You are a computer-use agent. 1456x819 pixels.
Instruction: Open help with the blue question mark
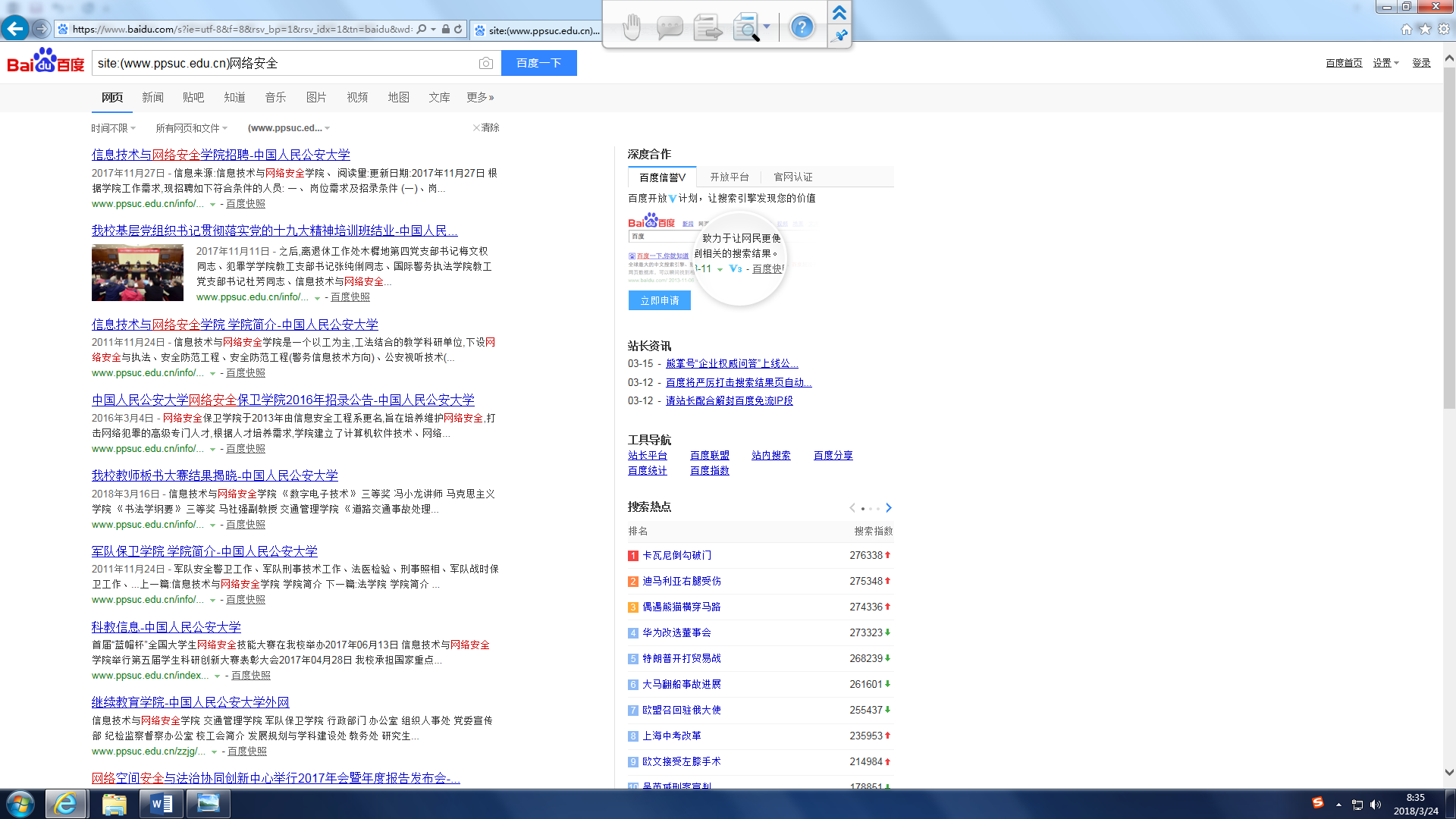(x=802, y=27)
